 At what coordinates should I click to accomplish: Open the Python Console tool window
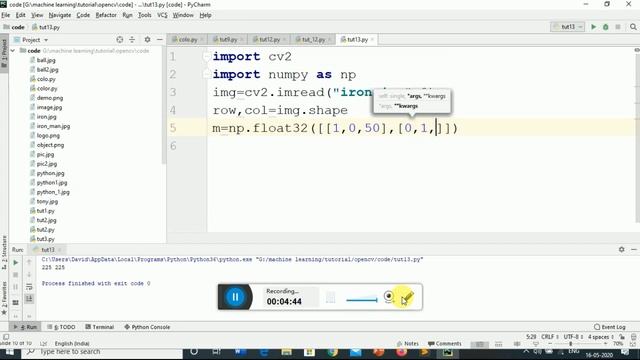tap(147, 327)
